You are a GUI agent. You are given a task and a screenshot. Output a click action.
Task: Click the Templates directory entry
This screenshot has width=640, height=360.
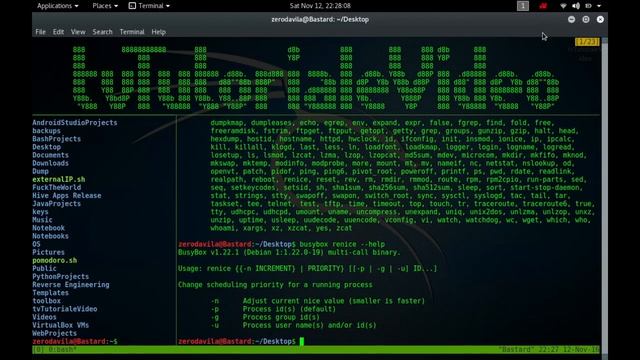click(x=51, y=293)
